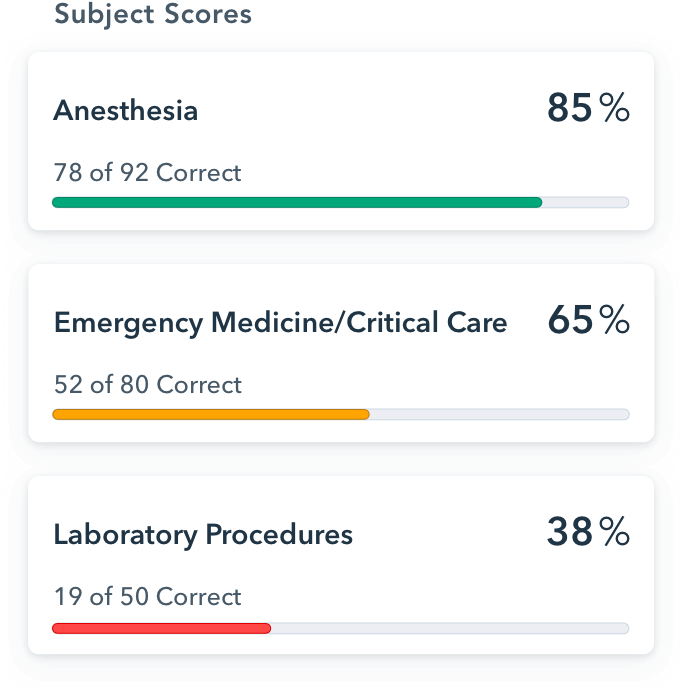Open the Anesthesia subject title
The width and height of the screenshot is (684, 692).
pyautogui.click(x=125, y=110)
